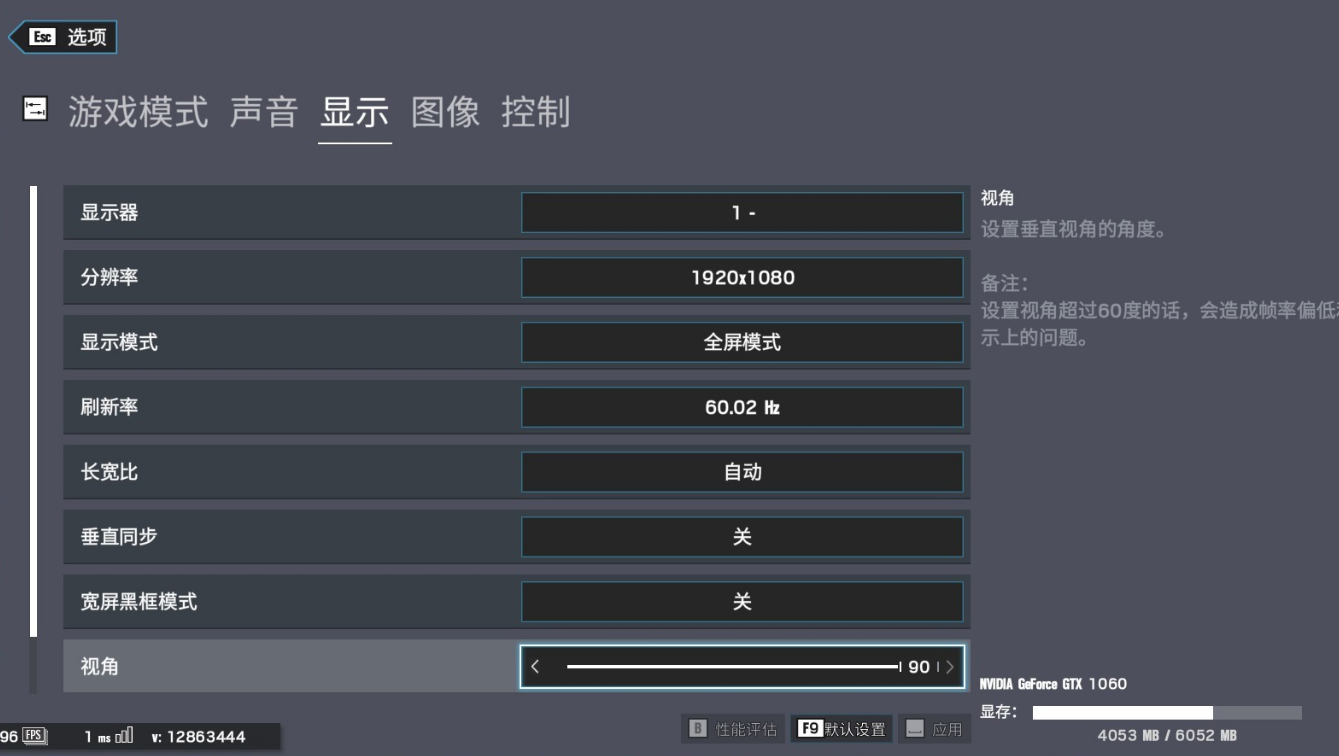Switch to the 图像 tab
Image resolution: width=1339 pixels, height=756 pixels.
[x=445, y=112]
